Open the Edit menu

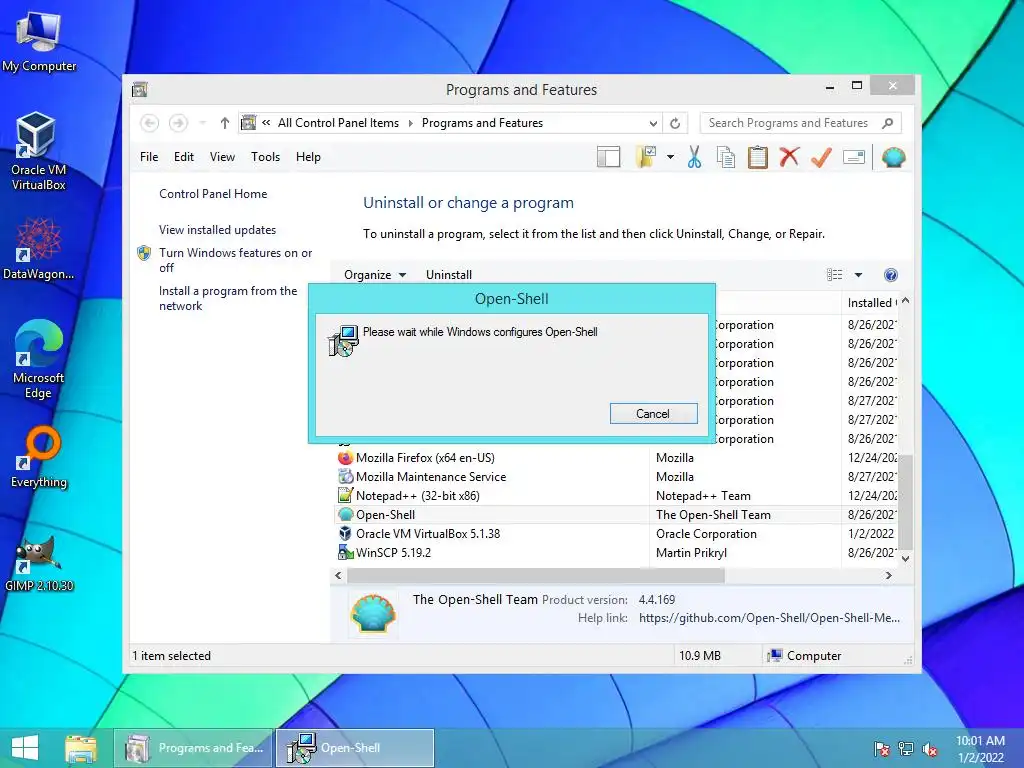point(184,157)
